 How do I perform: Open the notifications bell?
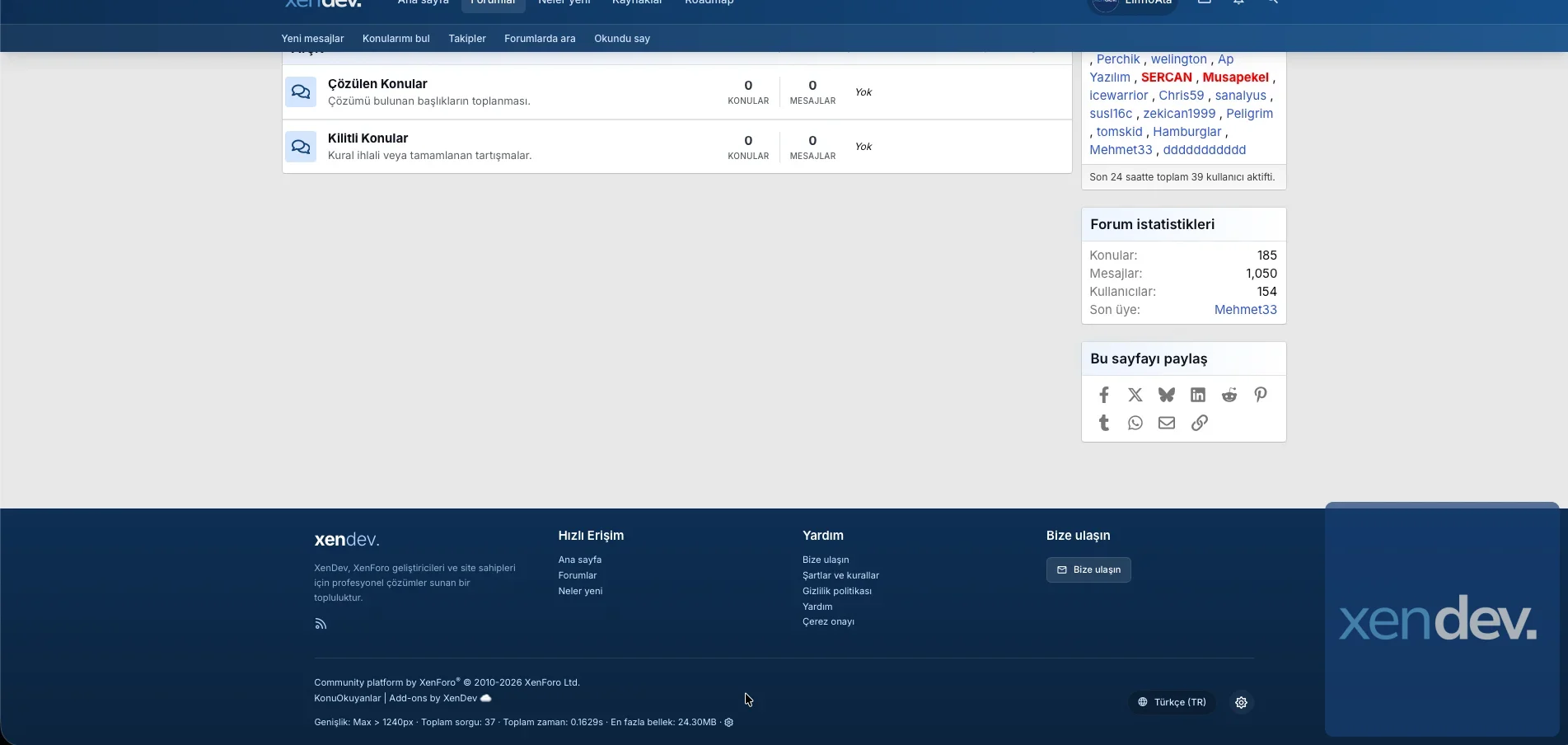[1238, 3]
